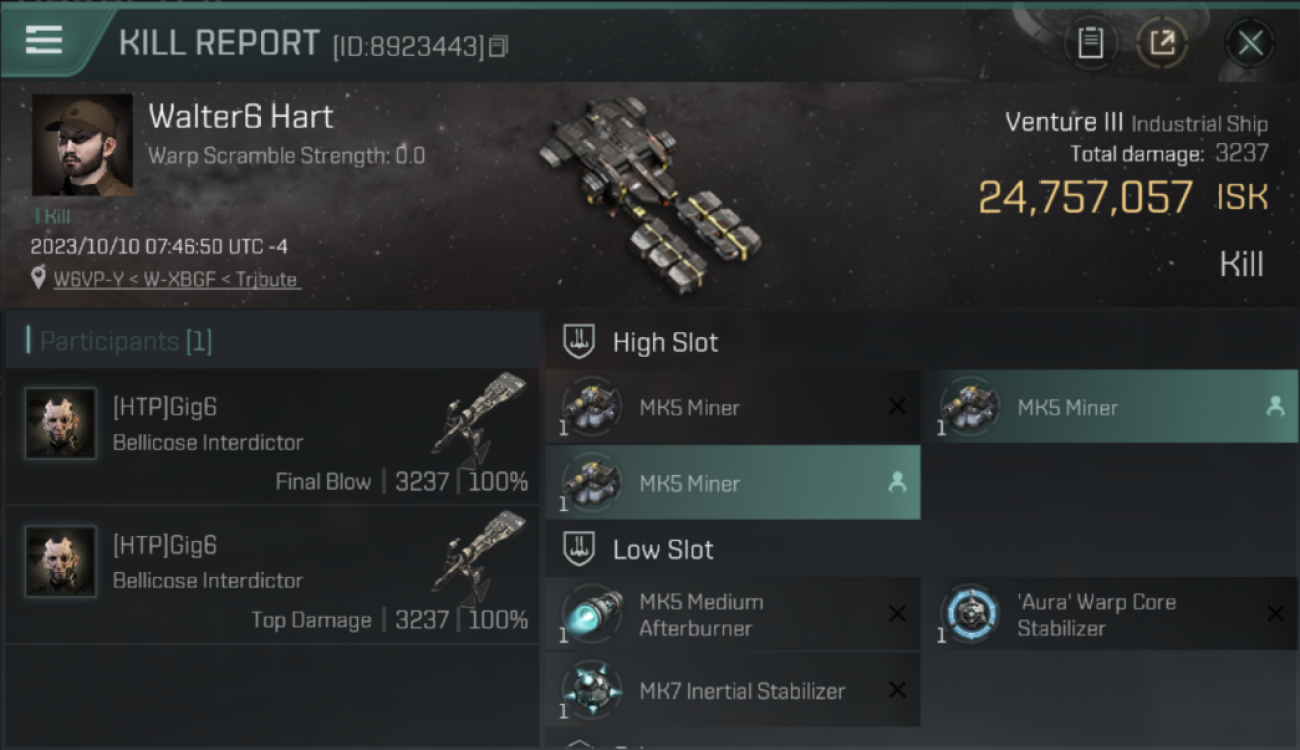Inspect the Final Blow Bellicose ship icon

click(479, 418)
